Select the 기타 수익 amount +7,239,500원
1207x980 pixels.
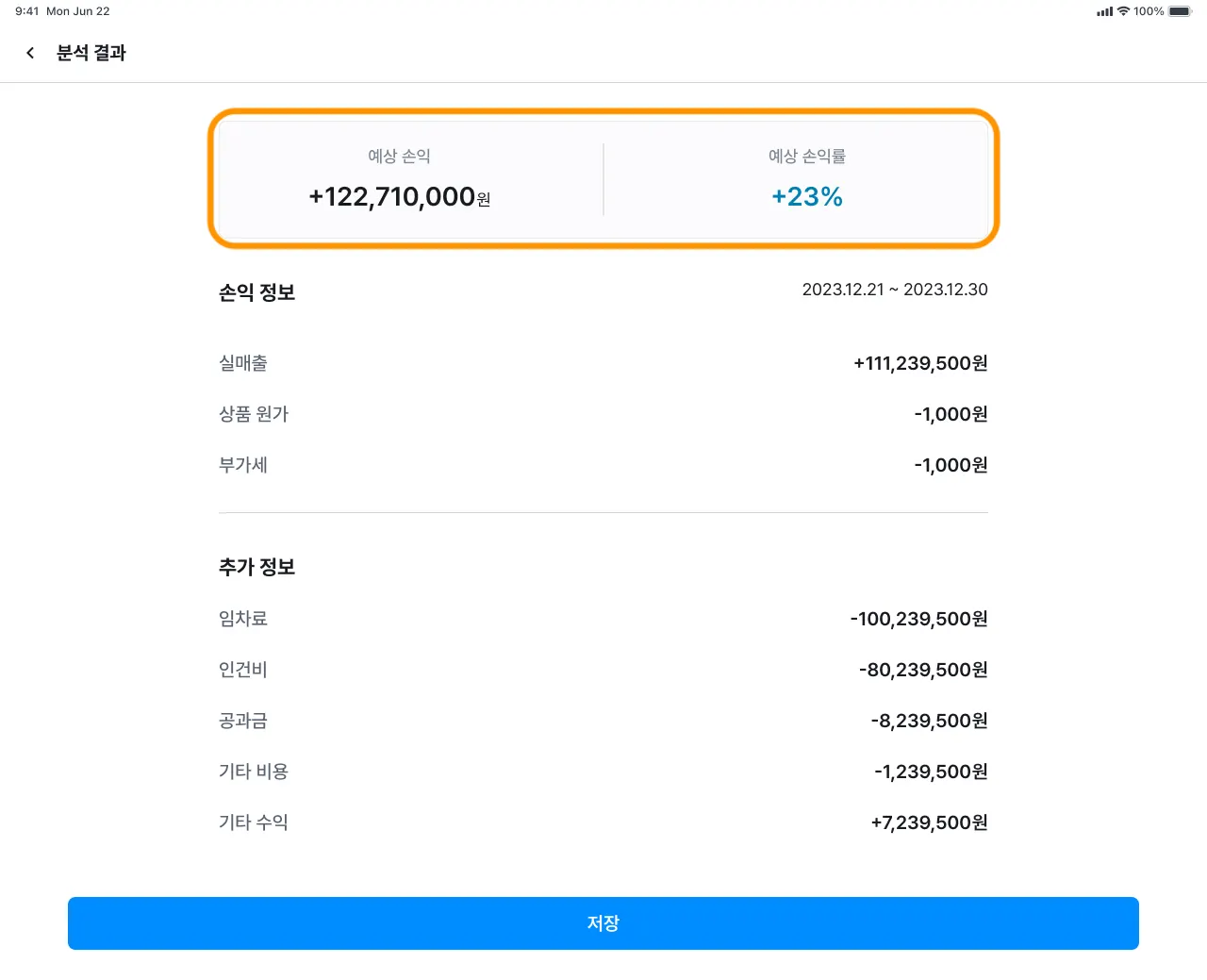(929, 822)
